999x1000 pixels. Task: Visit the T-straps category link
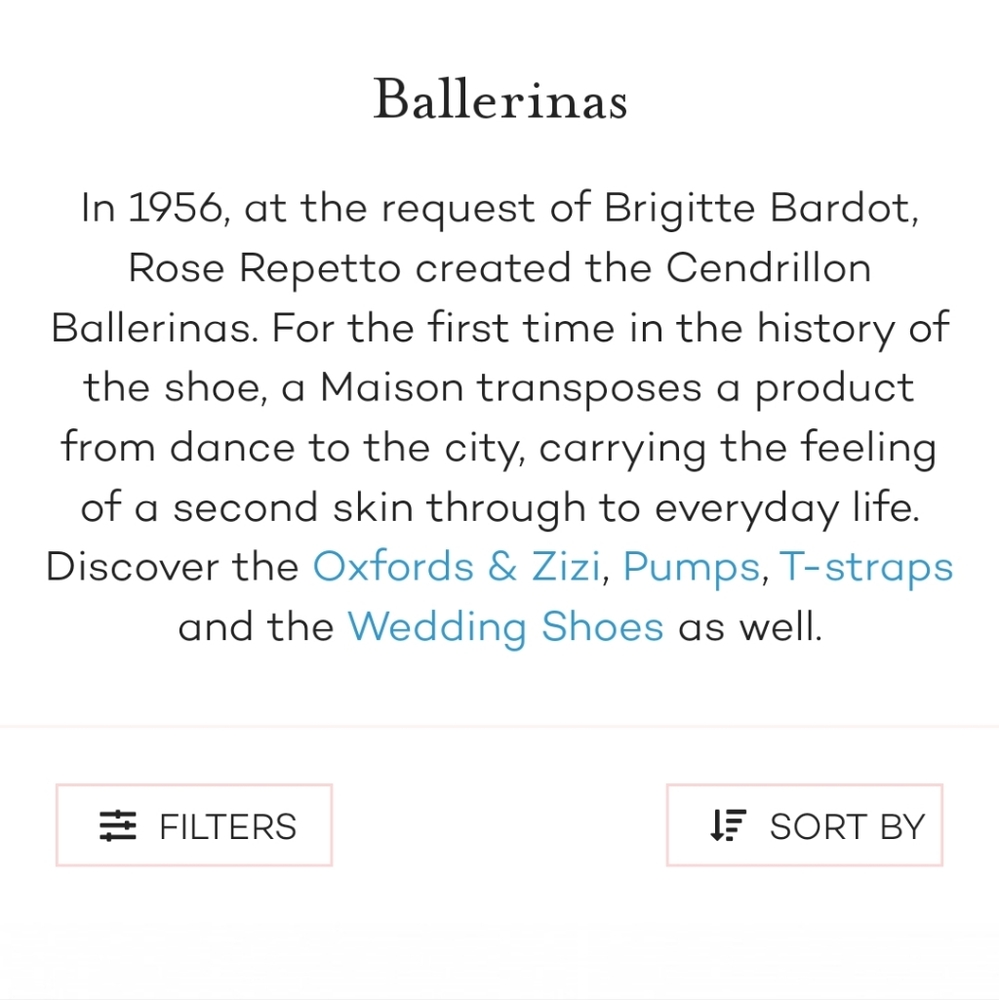click(866, 568)
